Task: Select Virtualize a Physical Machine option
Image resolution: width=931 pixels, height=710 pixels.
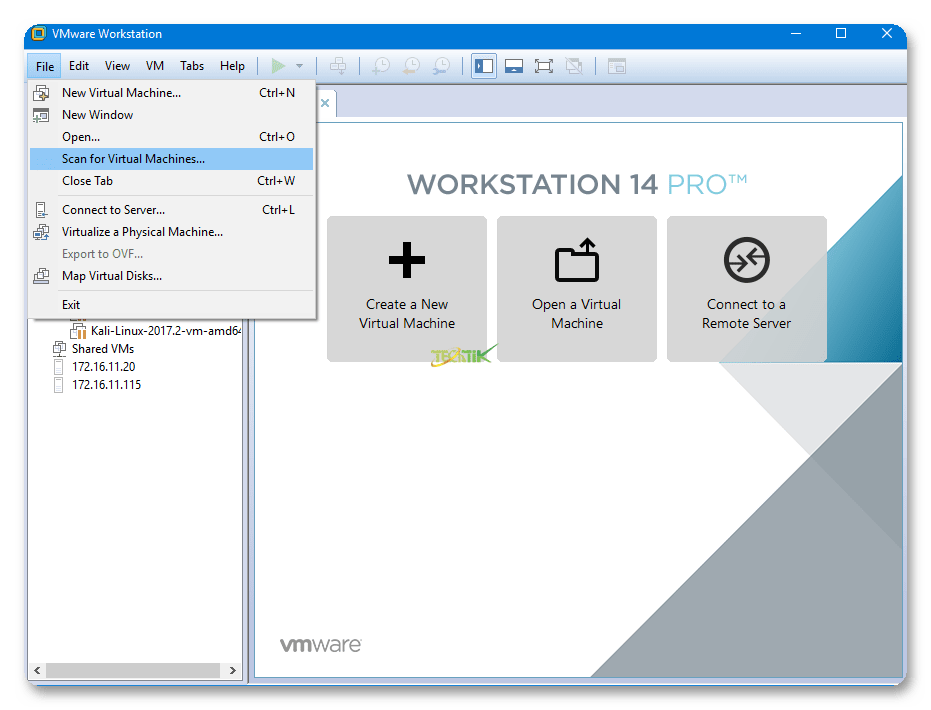Action: point(142,232)
